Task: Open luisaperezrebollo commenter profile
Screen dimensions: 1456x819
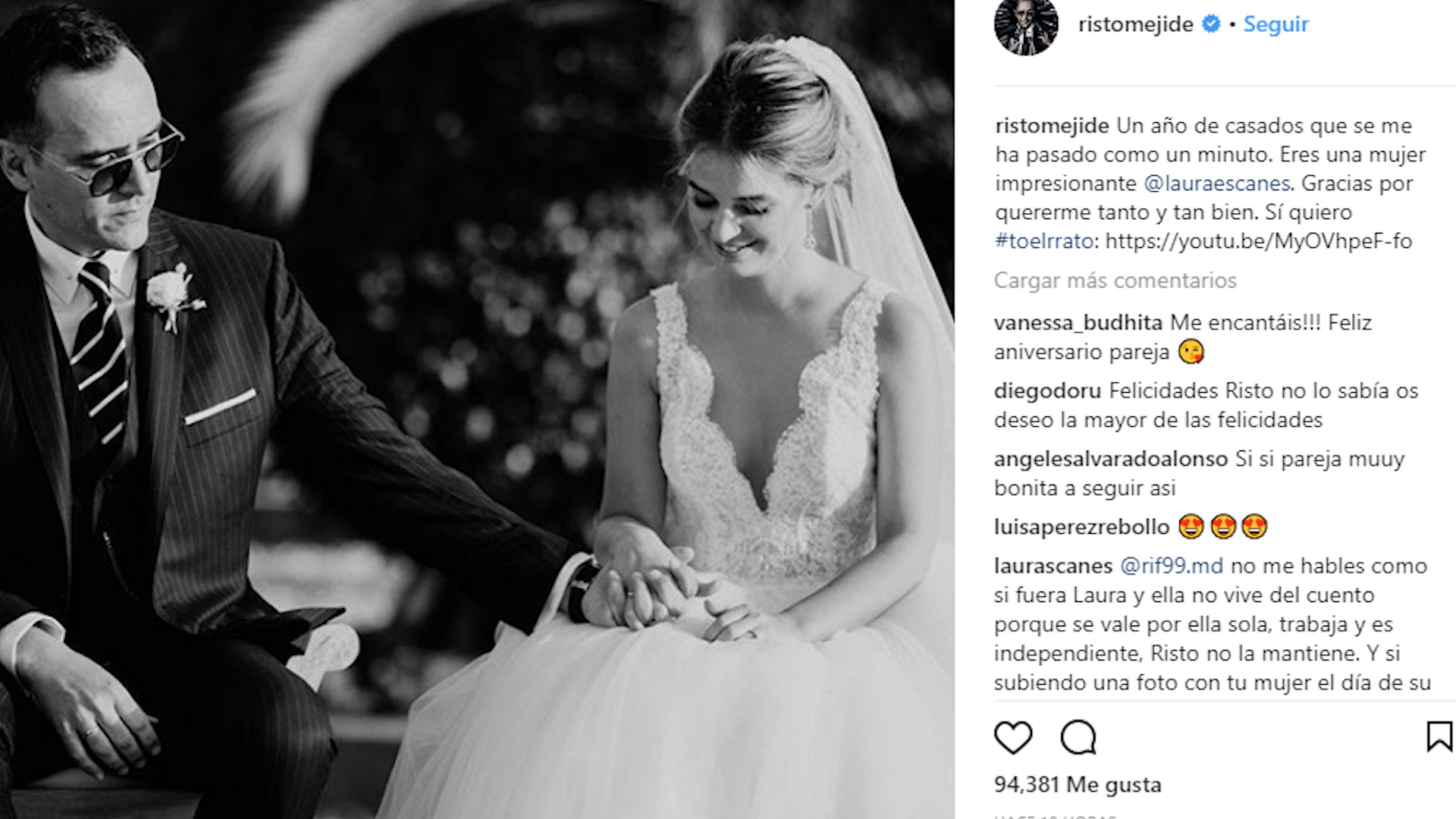Action: tap(1082, 527)
